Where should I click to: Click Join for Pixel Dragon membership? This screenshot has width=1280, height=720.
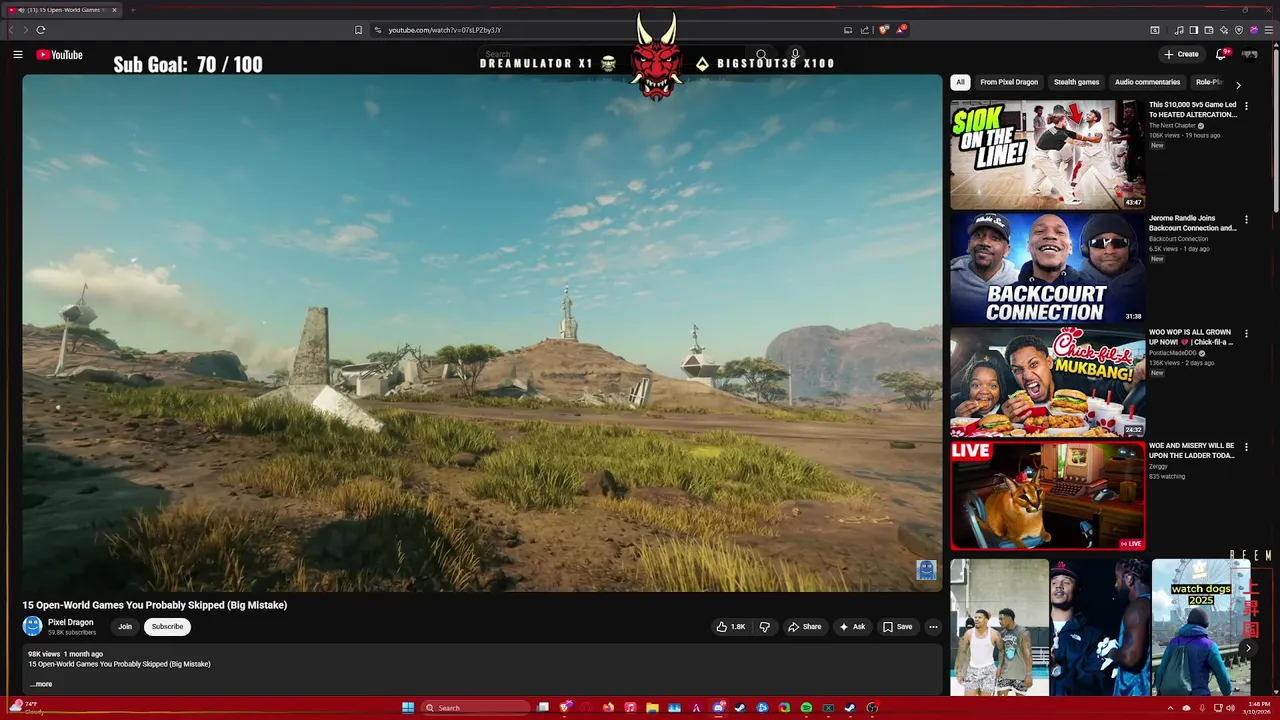pyautogui.click(x=125, y=627)
